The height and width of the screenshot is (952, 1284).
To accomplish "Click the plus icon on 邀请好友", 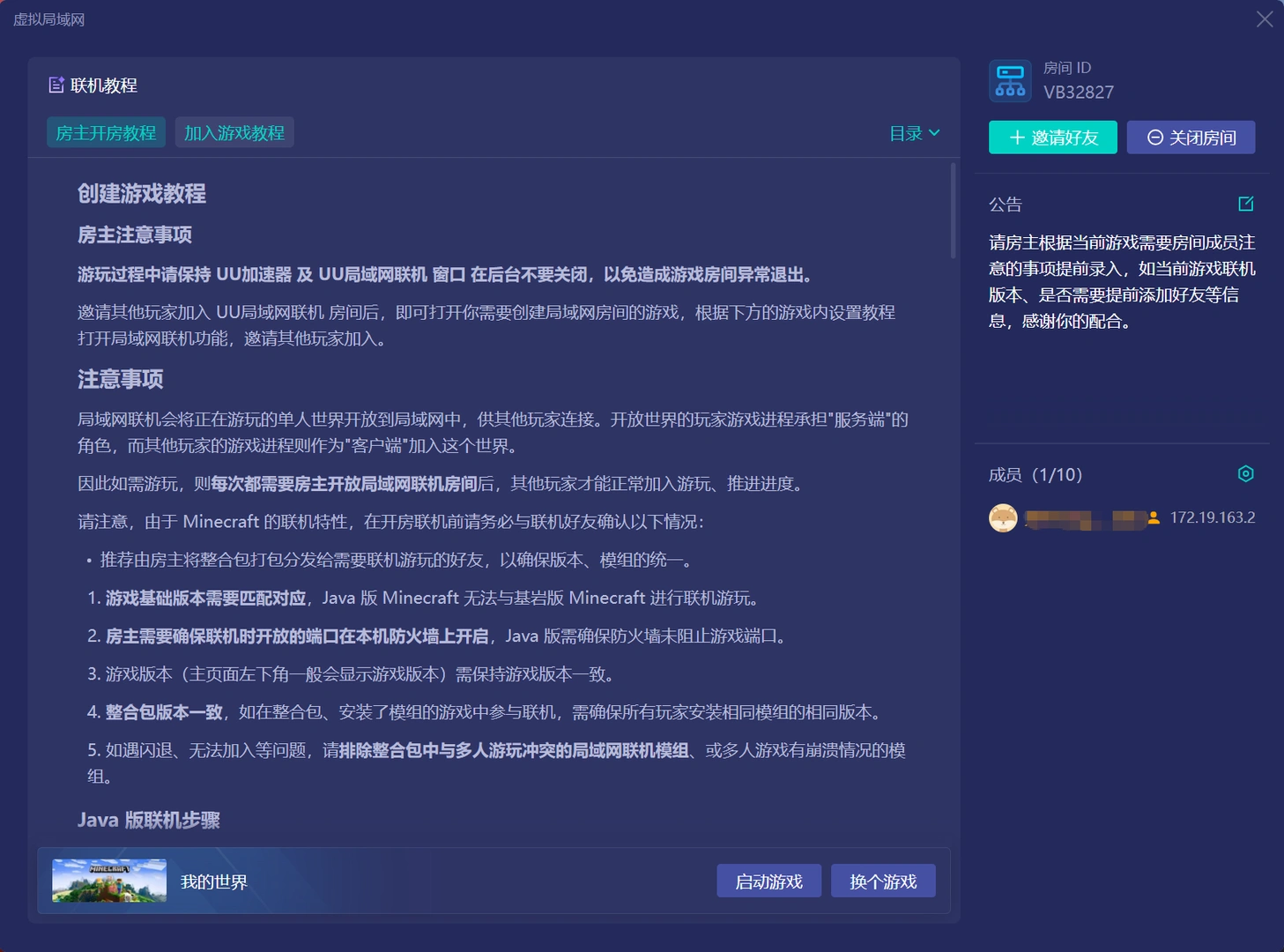I will 1017,138.
